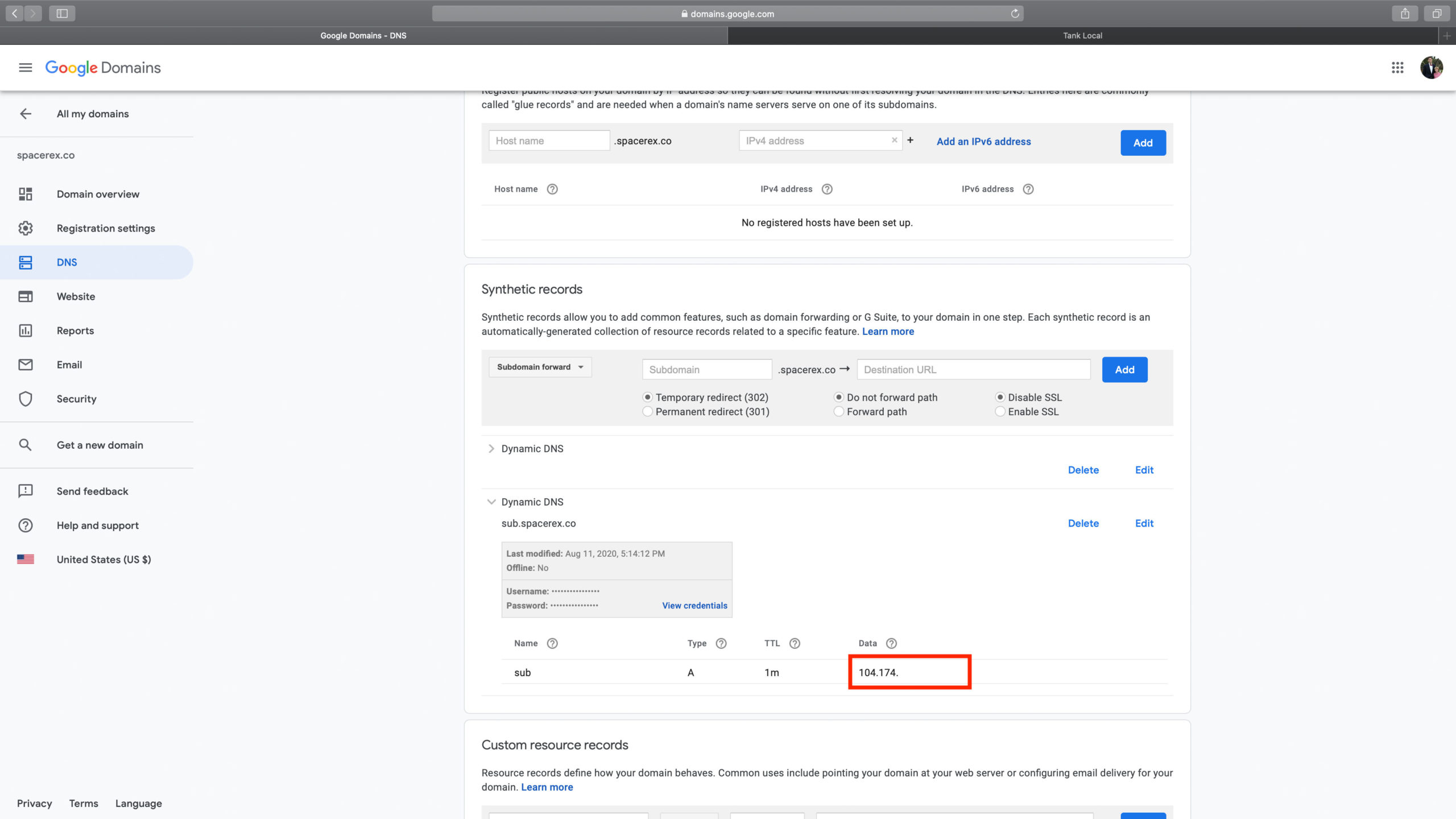Go back with Safari back arrow
Viewport: 1456px width, 819px height.
(15, 13)
